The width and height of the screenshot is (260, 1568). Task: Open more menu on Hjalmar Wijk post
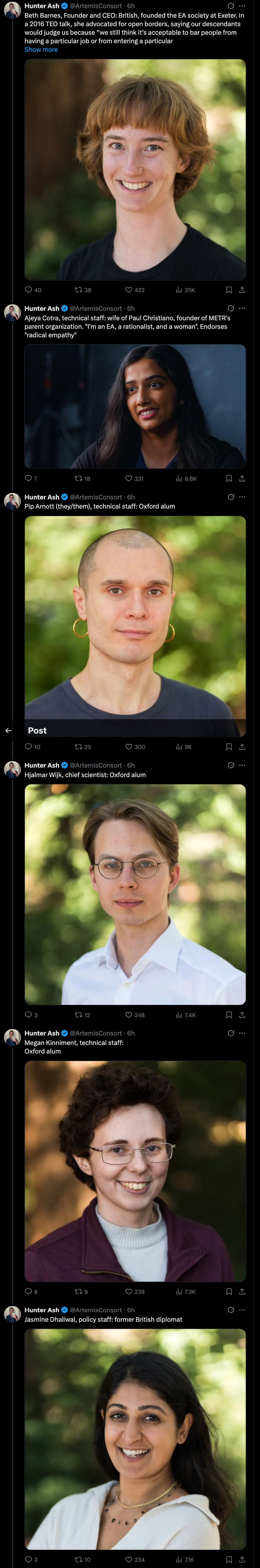(x=242, y=765)
